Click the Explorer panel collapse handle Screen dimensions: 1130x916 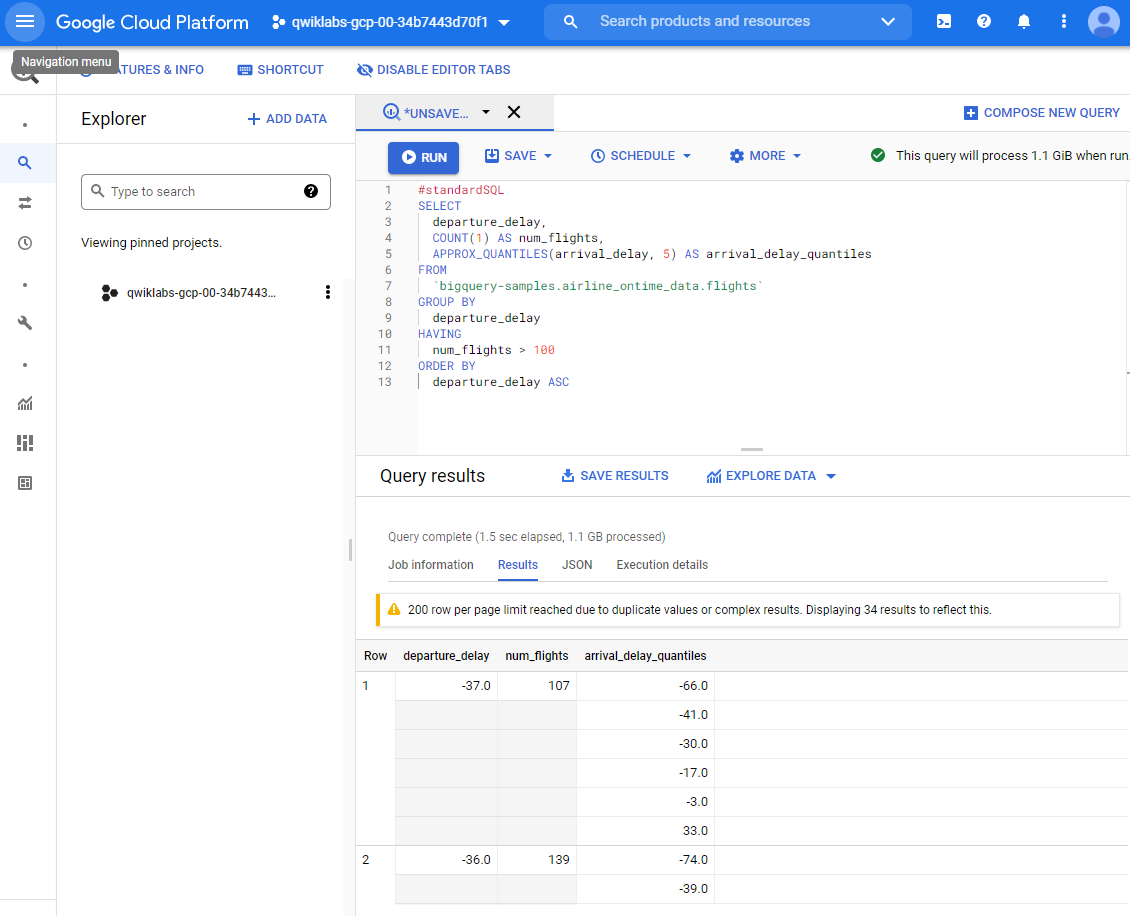tap(350, 550)
